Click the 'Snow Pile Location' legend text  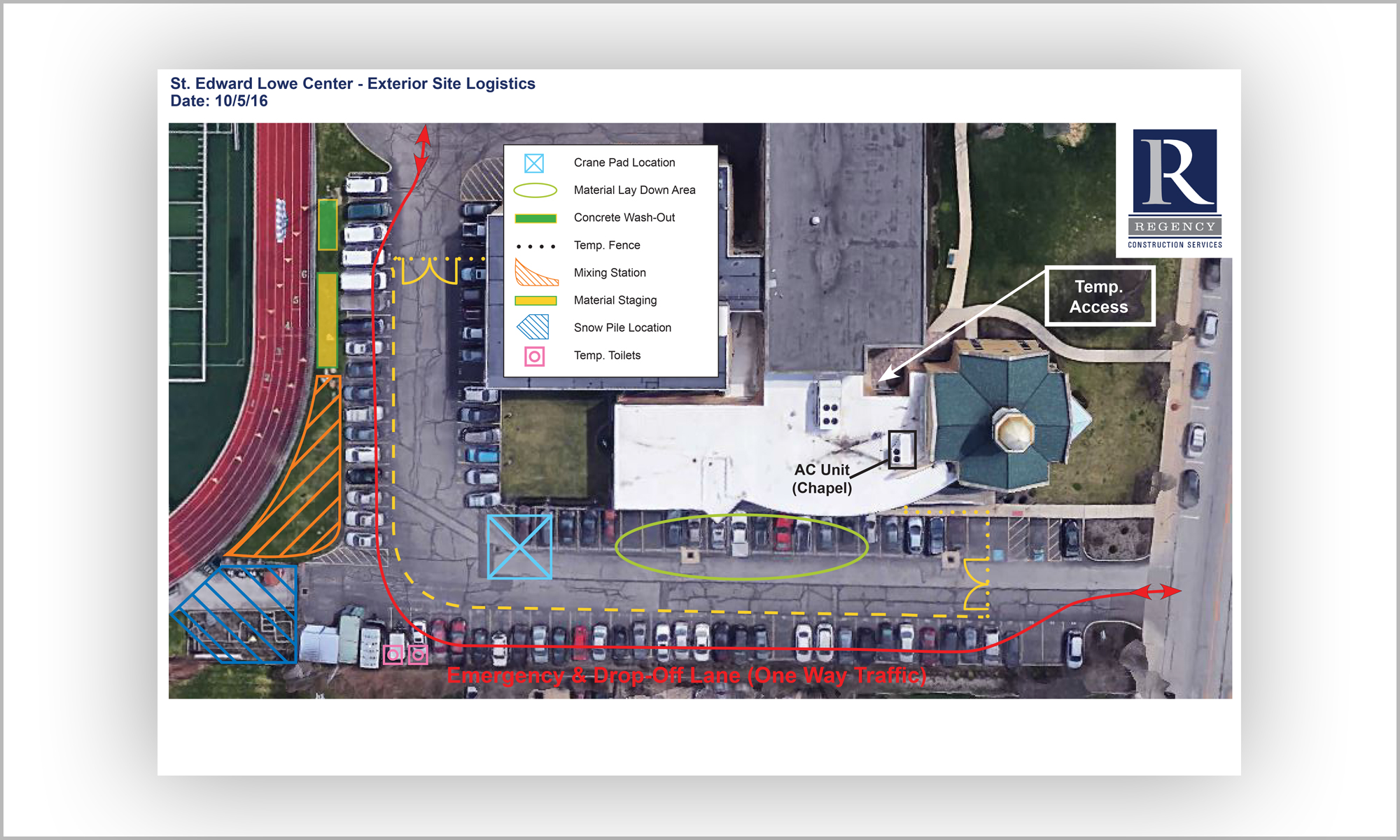622,328
